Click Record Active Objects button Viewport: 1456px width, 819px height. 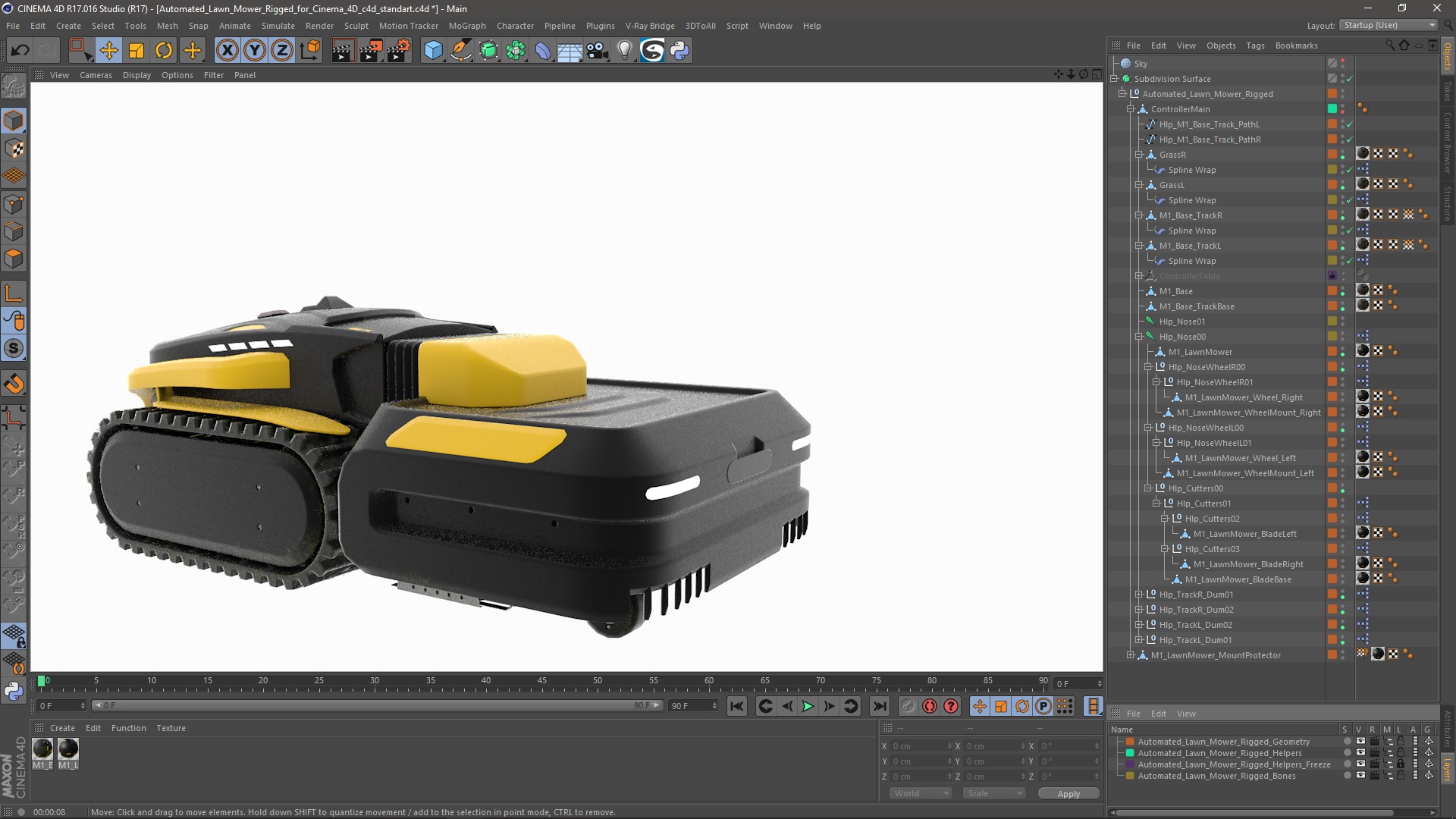point(908,706)
